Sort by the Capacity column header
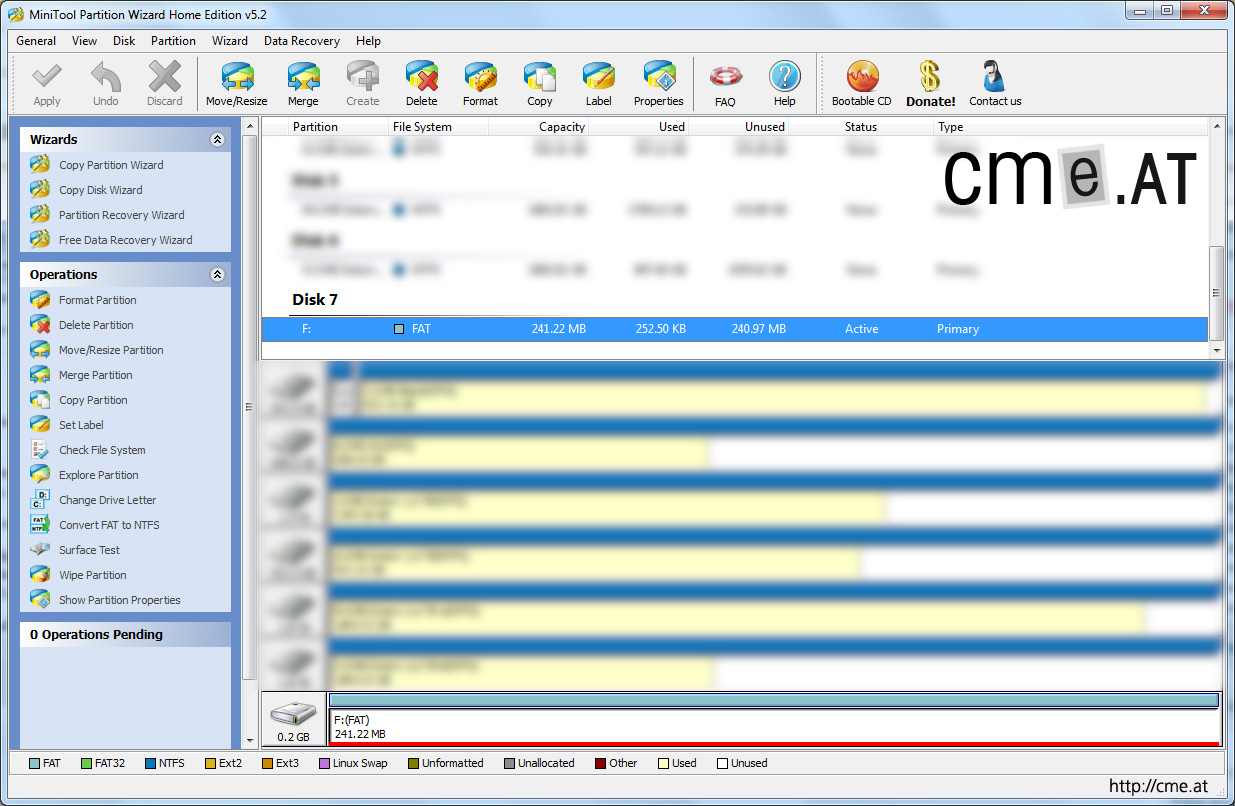The height and width of the screenshot is (806, 1235). (539, 127)
